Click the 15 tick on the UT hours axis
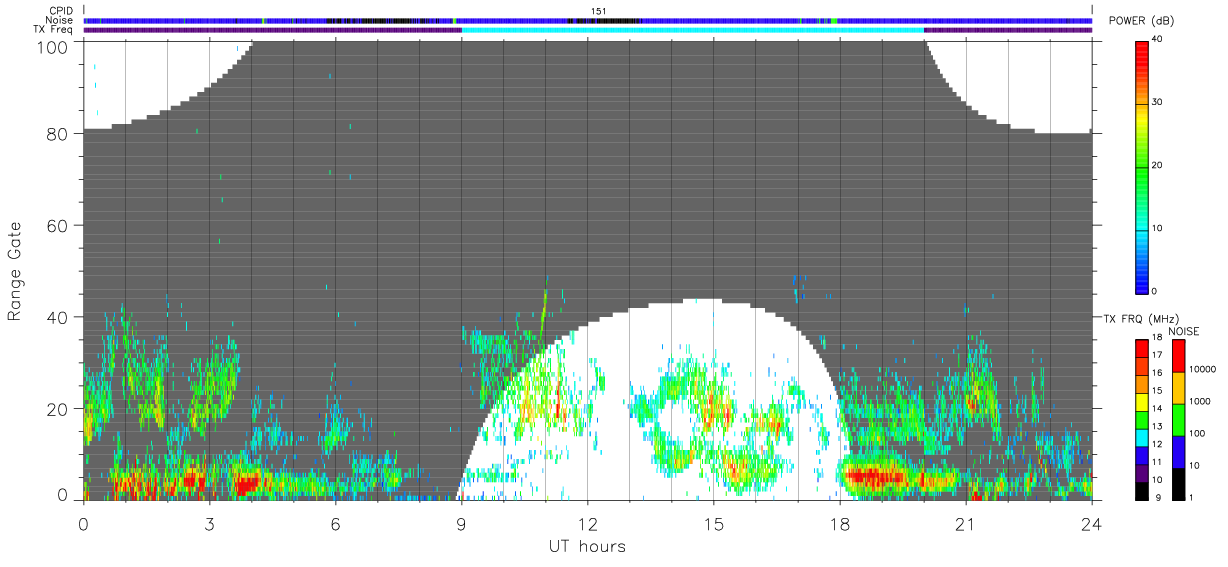The image size is (1228, 567). [x=713, y=523]
